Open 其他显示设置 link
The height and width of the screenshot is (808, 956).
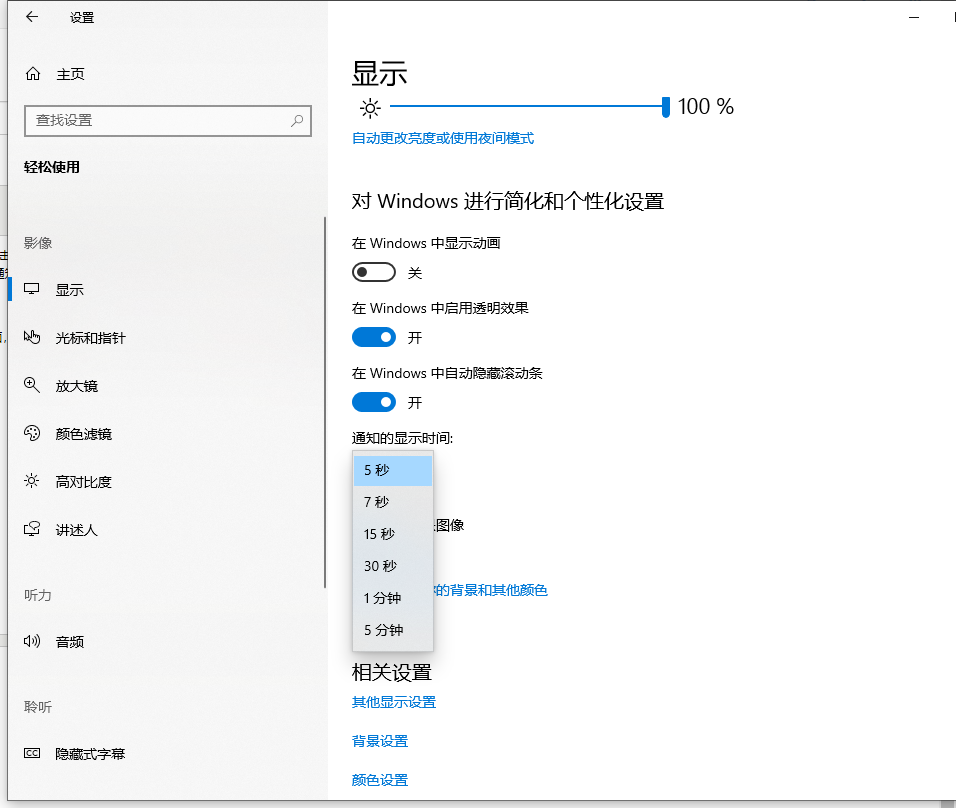click(x=394, y=703)
